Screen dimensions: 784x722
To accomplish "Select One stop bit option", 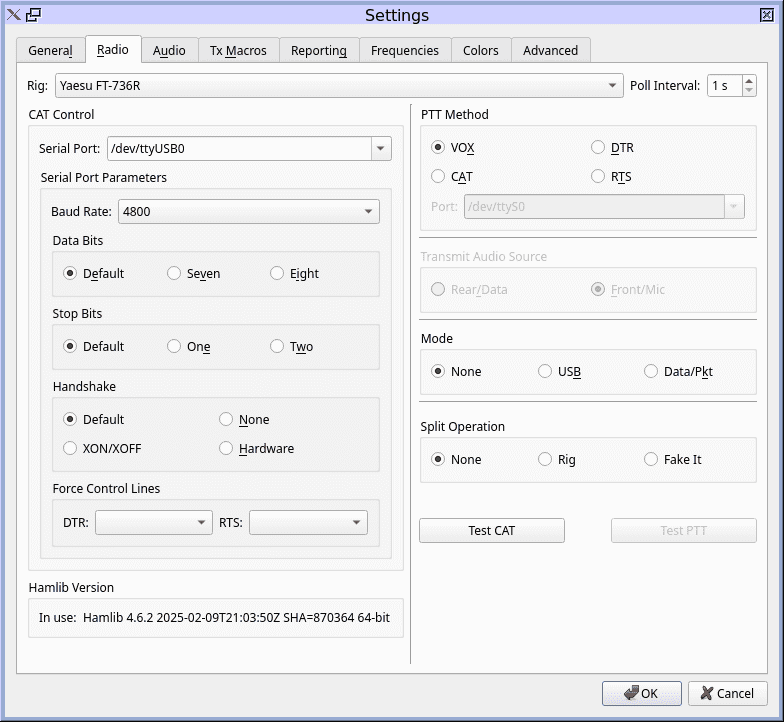I will (174, 346).
